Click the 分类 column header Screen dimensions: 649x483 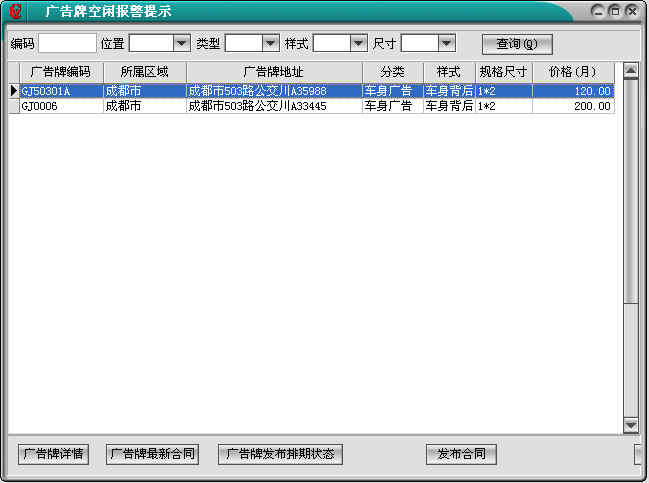click(x=392, y=72)
